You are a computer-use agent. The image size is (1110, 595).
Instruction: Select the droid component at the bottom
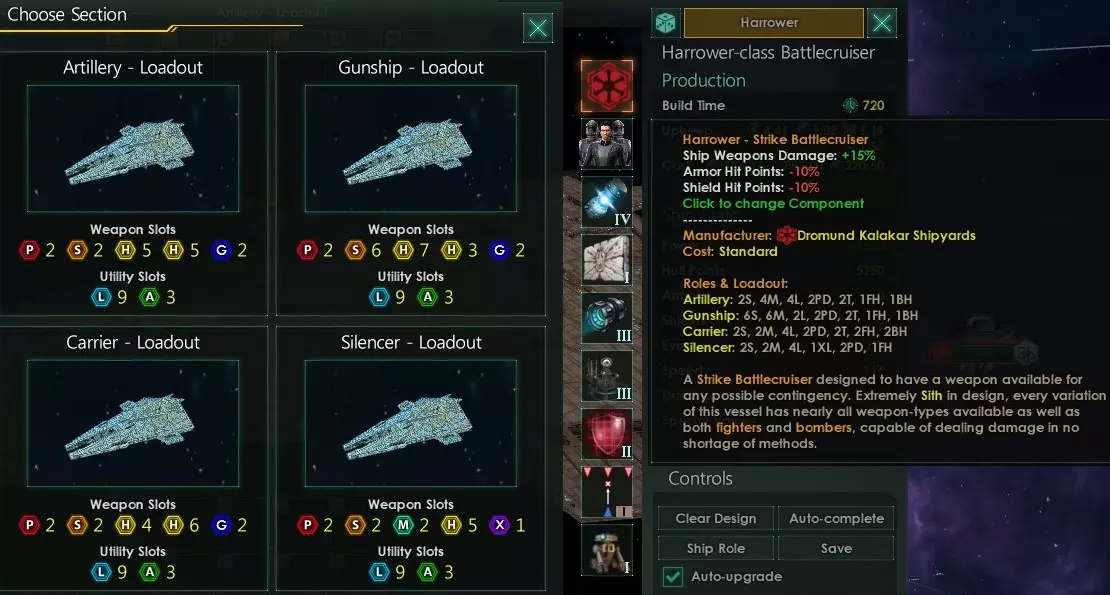coord(607,550)
